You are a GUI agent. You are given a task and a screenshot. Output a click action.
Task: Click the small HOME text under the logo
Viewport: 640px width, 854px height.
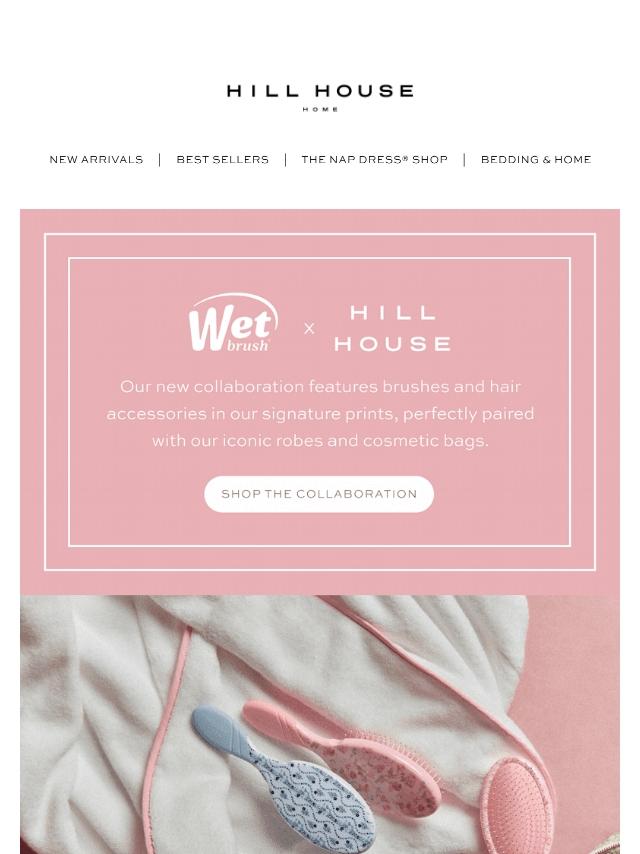tap(320, 109)
